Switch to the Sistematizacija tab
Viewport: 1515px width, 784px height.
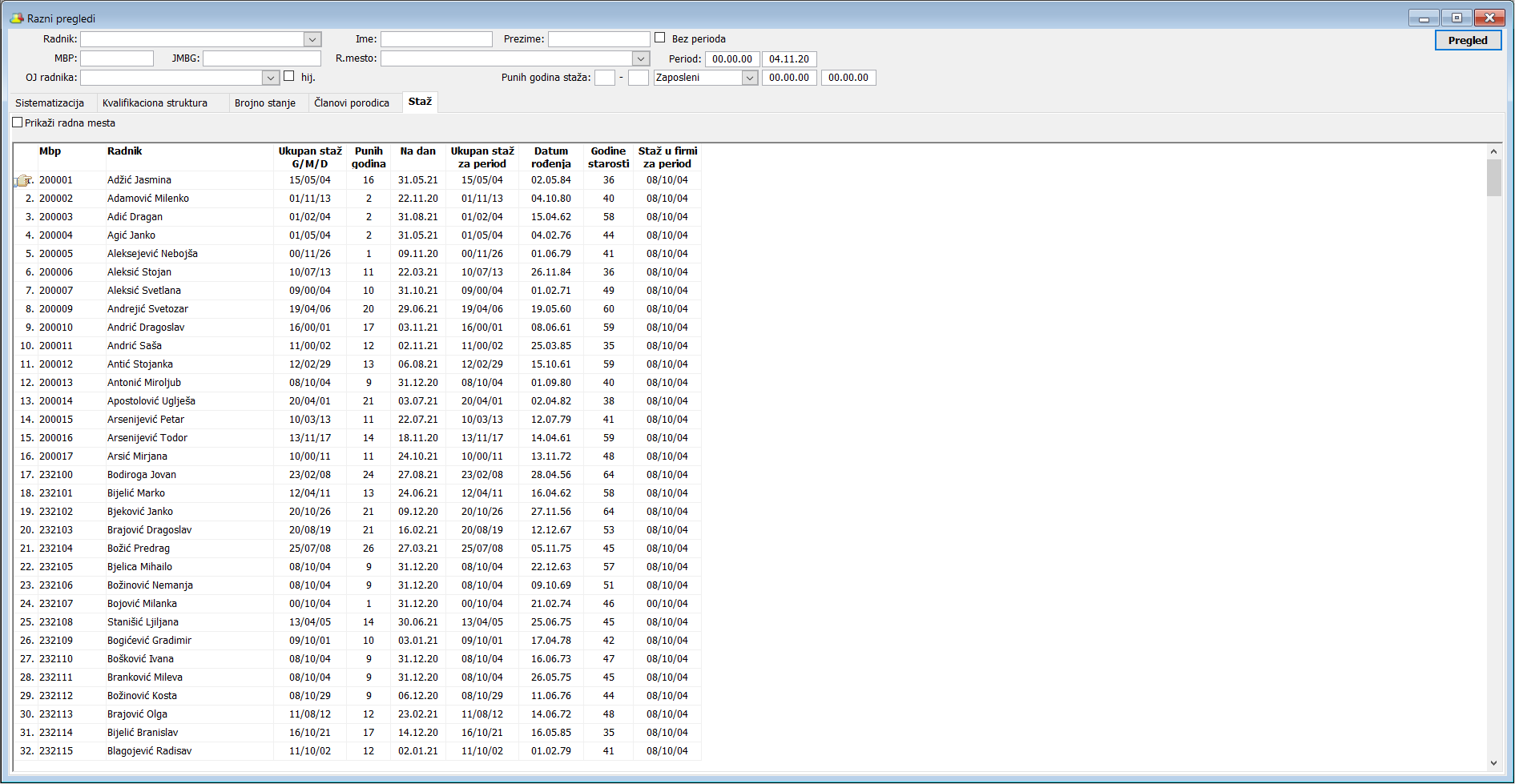point(50,103)
